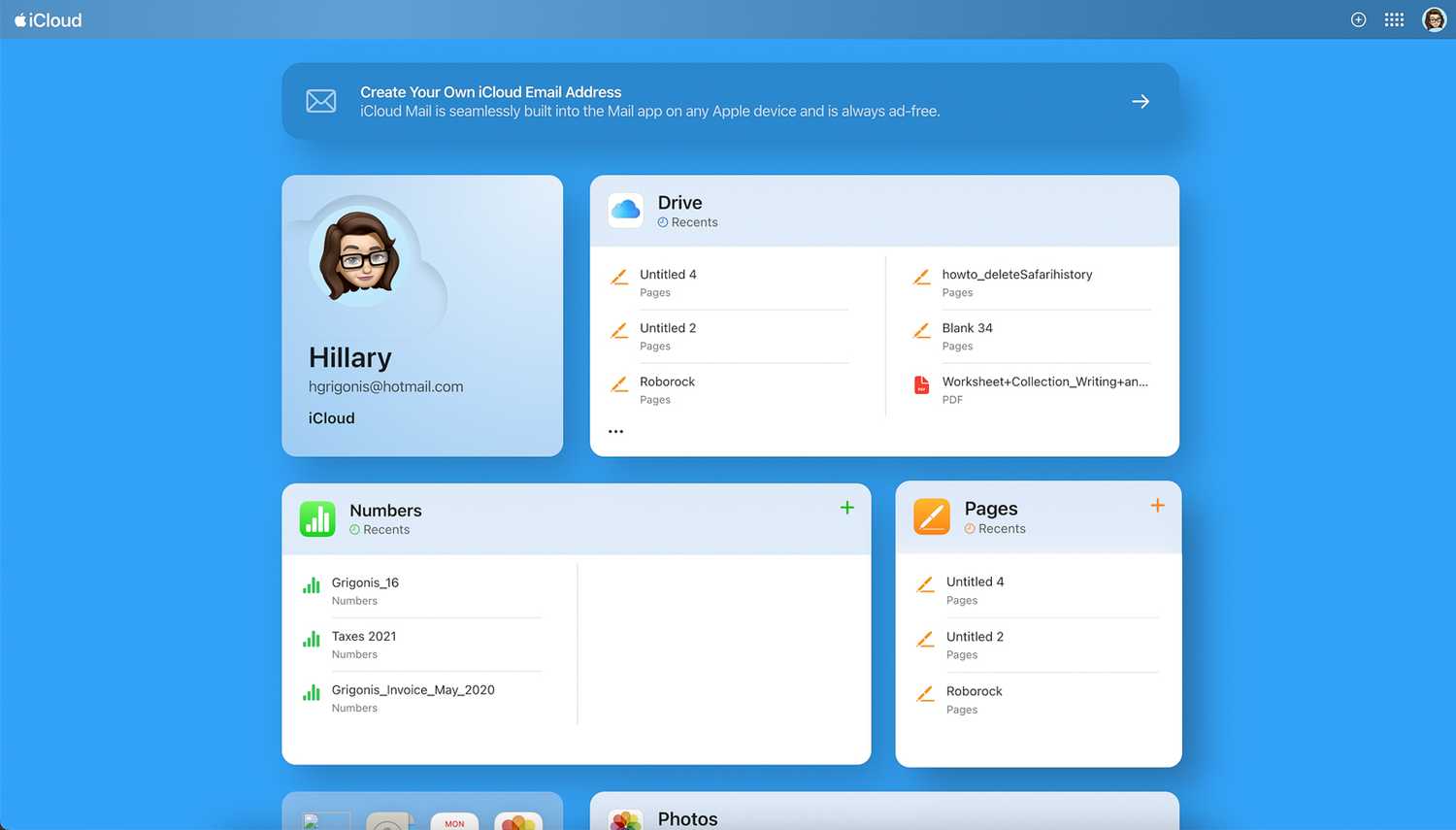Image resolution: width=1456 pixels, height=830 pixels.
Task: Click the mail envelope icon in banner
Action: 321,101
